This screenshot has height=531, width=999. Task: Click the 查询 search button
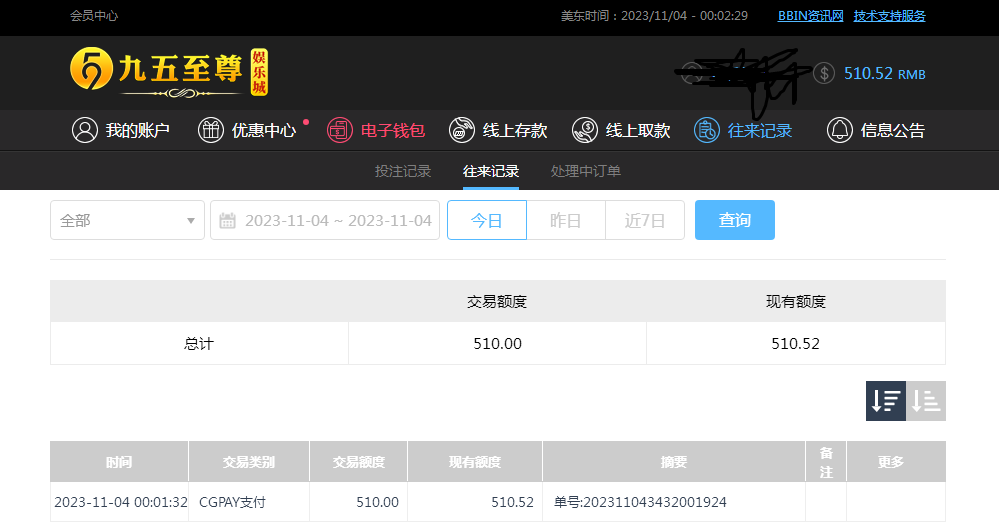point(735,220)
